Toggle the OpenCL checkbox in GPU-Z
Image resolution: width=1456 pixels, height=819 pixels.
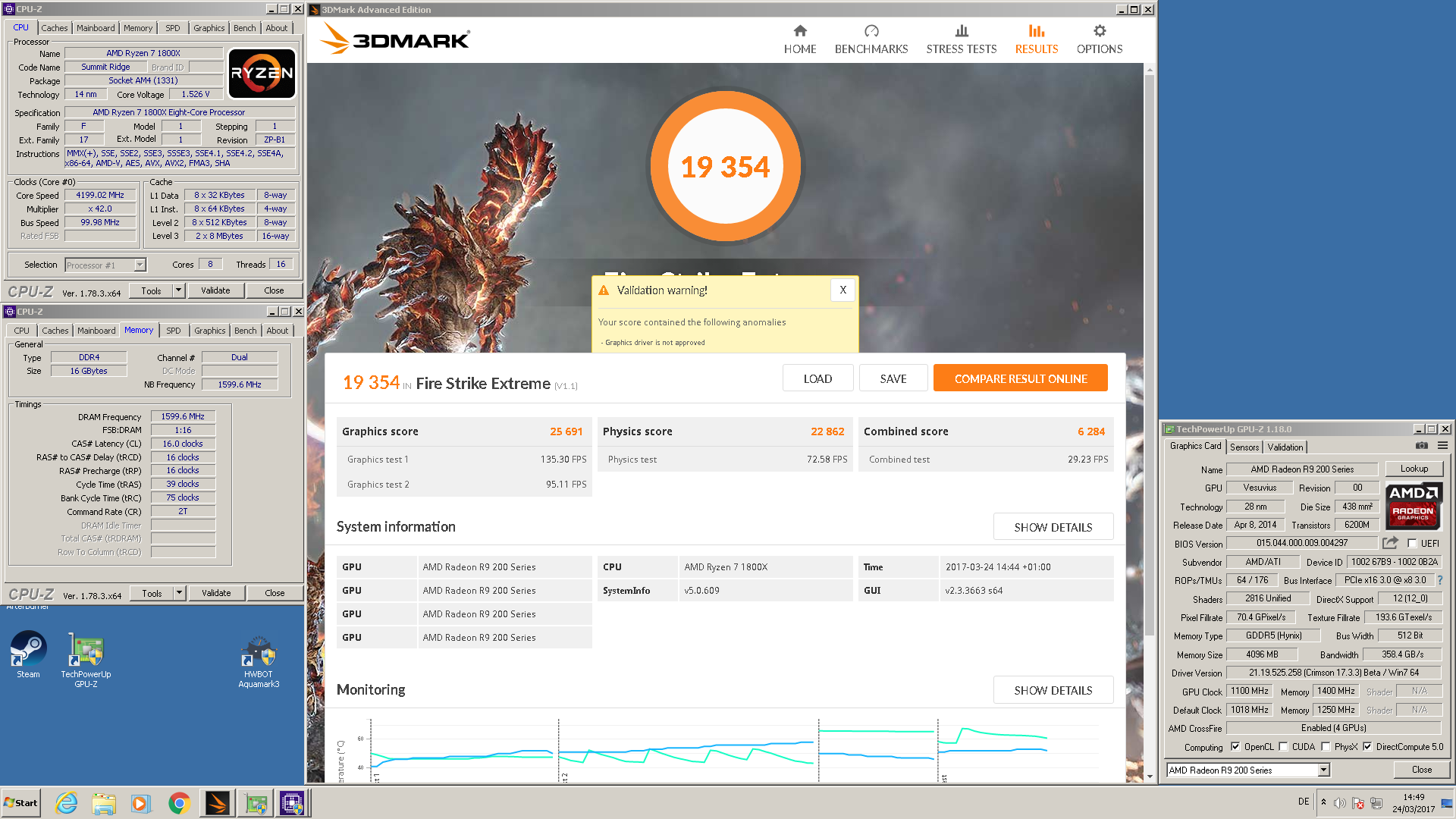point(1235,747)
